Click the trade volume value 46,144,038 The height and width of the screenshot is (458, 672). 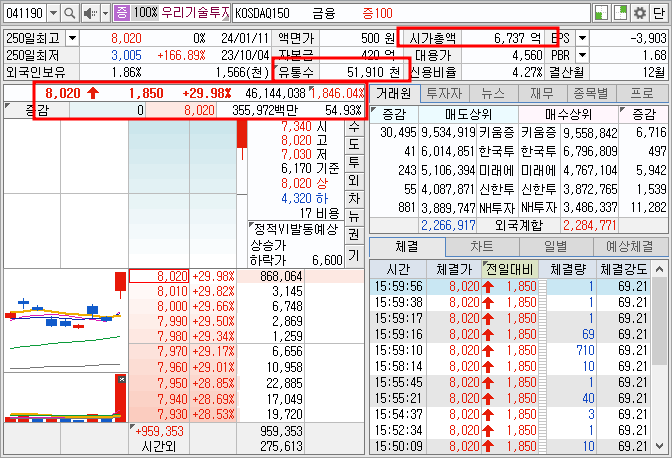point(275,93)
